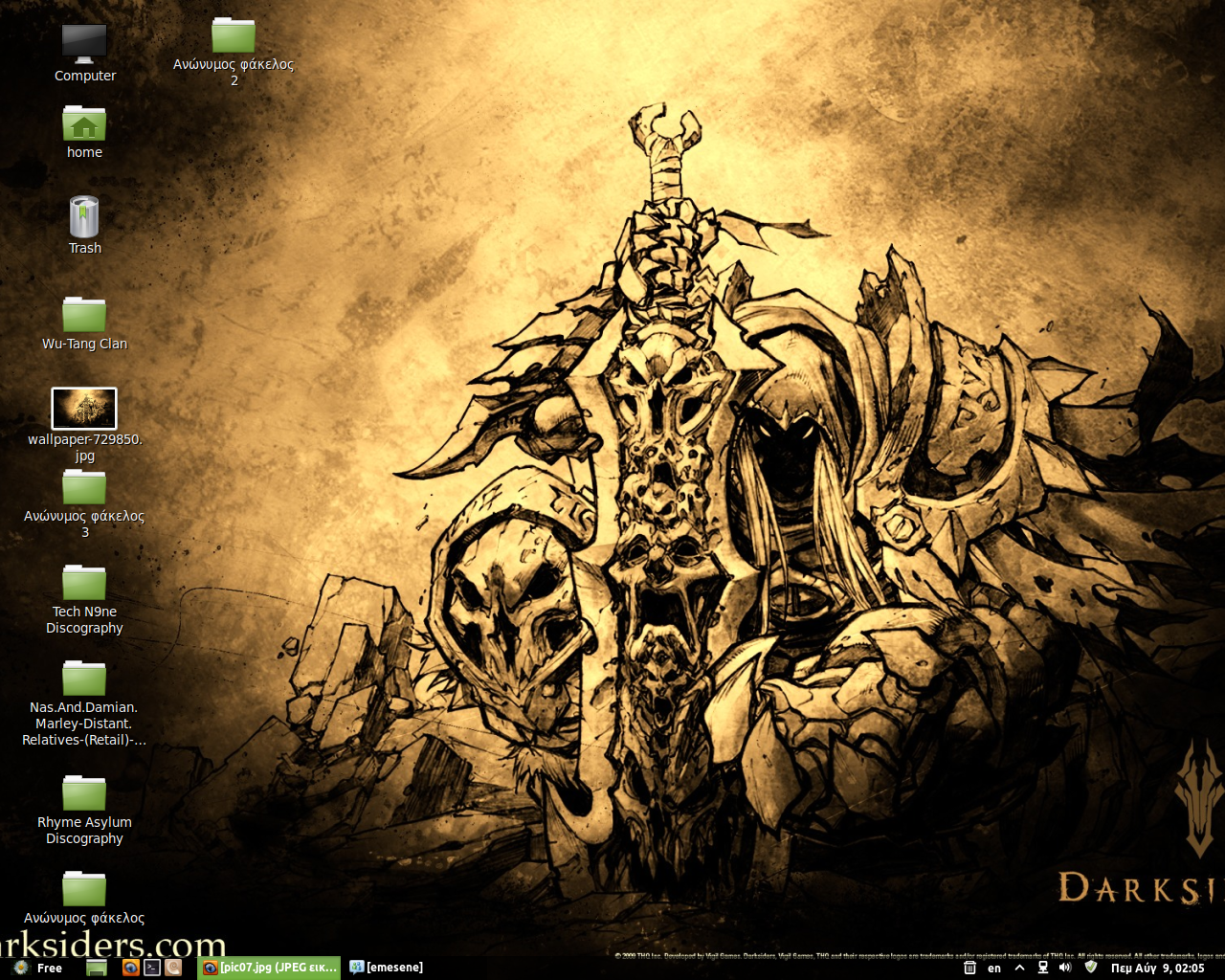The image size is (1225, 980).
Task: Open the volume speaker tray icon
Action: (1065, 968)
